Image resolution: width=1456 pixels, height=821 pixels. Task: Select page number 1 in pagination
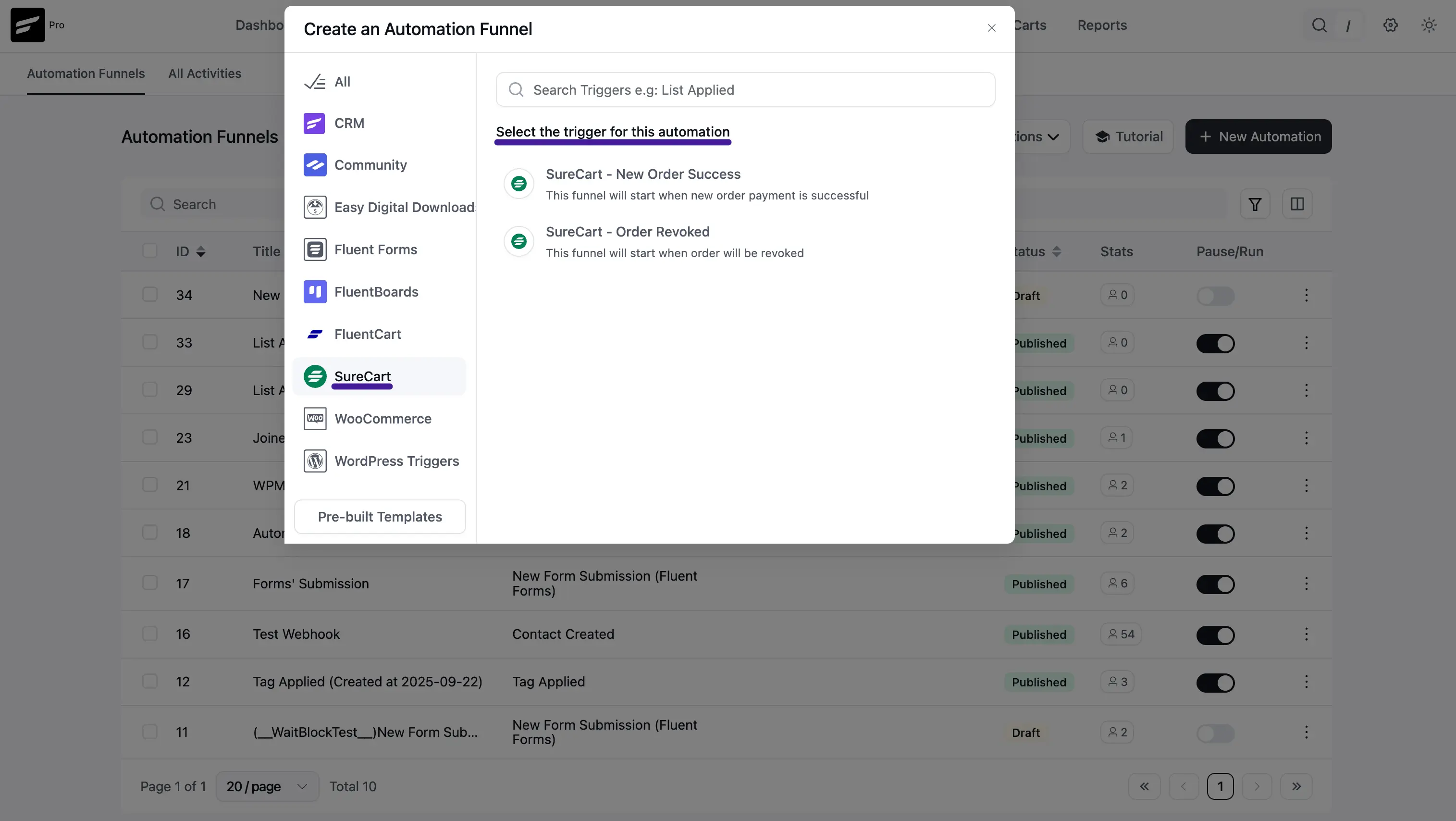[1221, 786]
